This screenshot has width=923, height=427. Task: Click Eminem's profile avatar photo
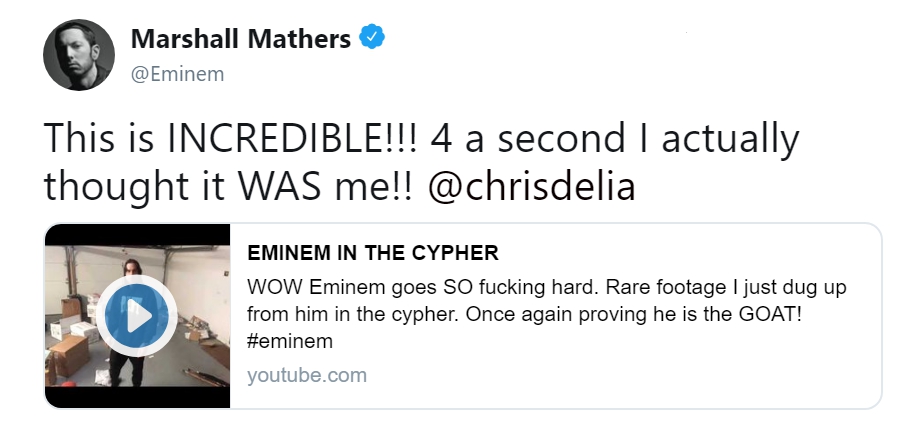click(x=80, y=54)
